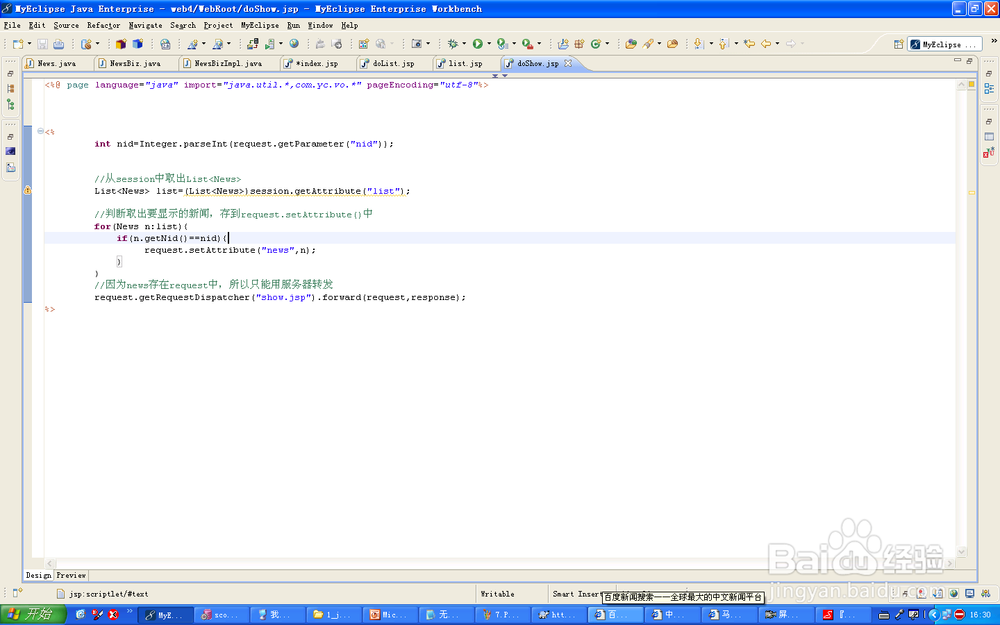Switch to the NewsBizImpl.java editor tab

[228, 63]
